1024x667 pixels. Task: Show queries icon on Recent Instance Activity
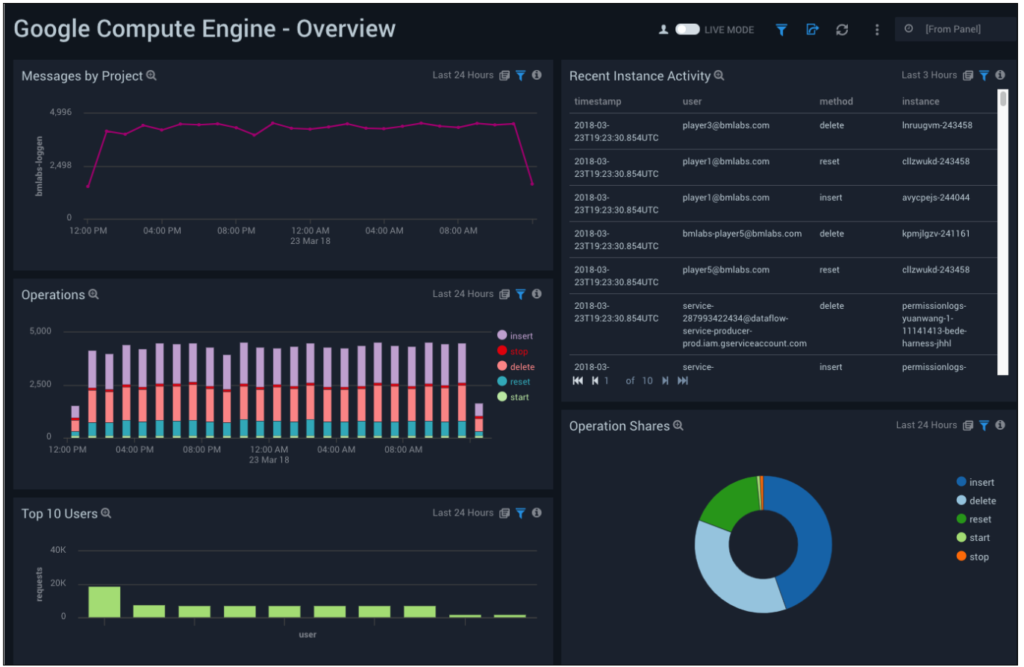tap(968, 76)
